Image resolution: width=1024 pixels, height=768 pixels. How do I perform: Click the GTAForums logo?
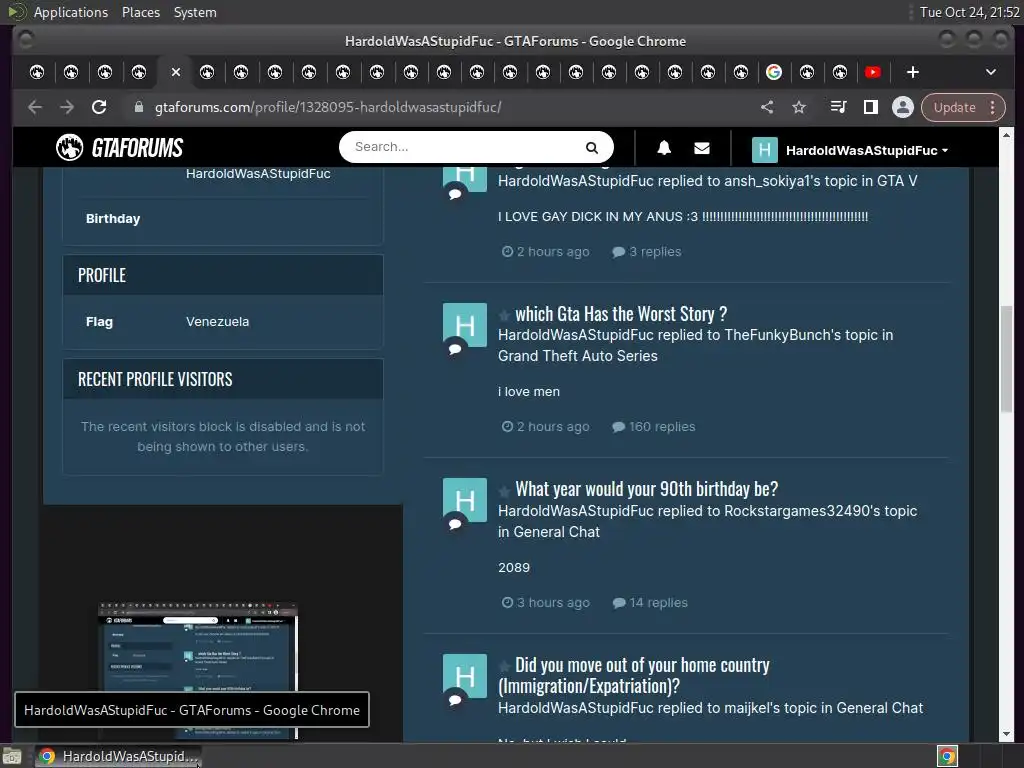[120, 148]
